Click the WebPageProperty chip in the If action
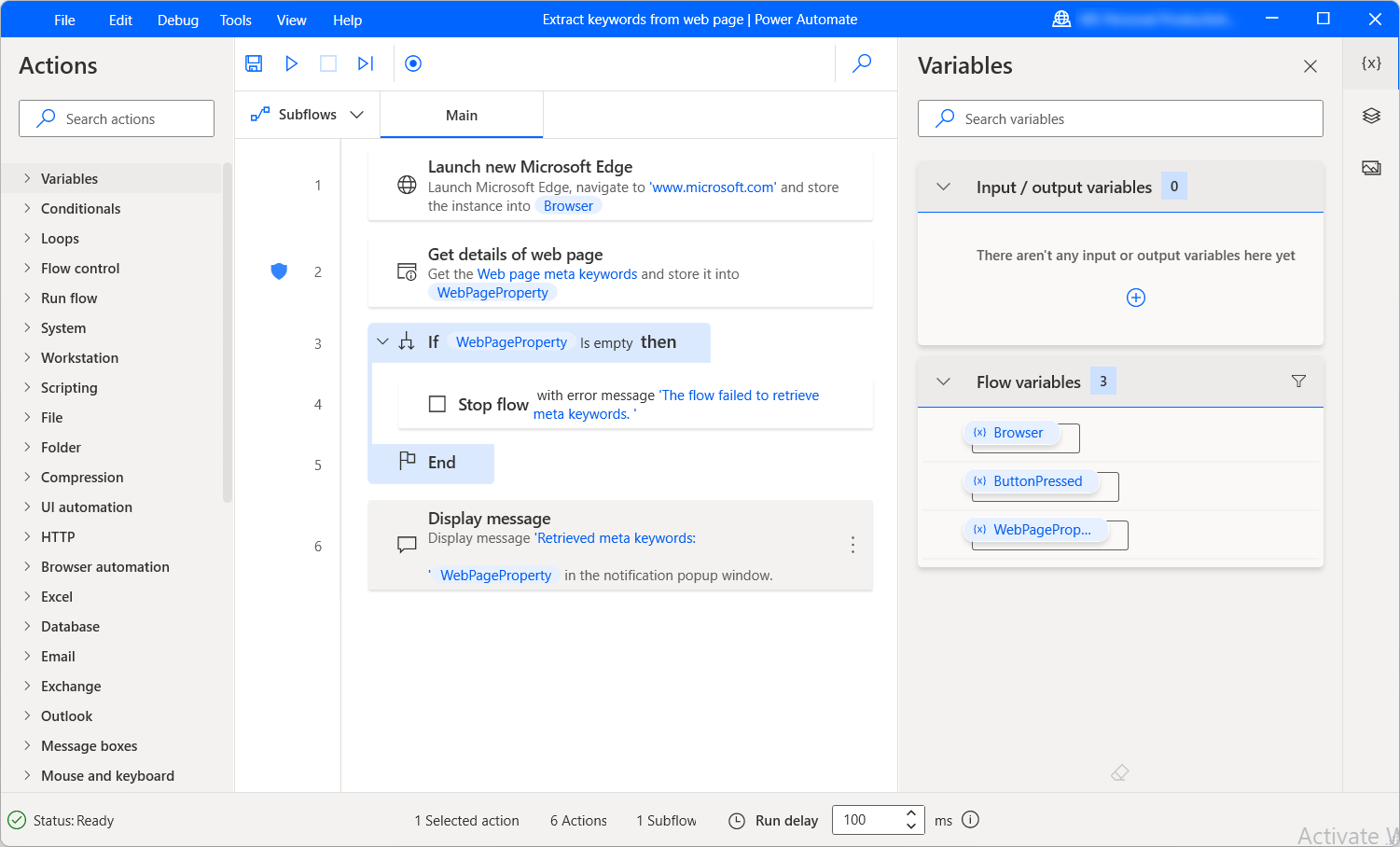The image size is (1400, 847). tap(511, 342)
